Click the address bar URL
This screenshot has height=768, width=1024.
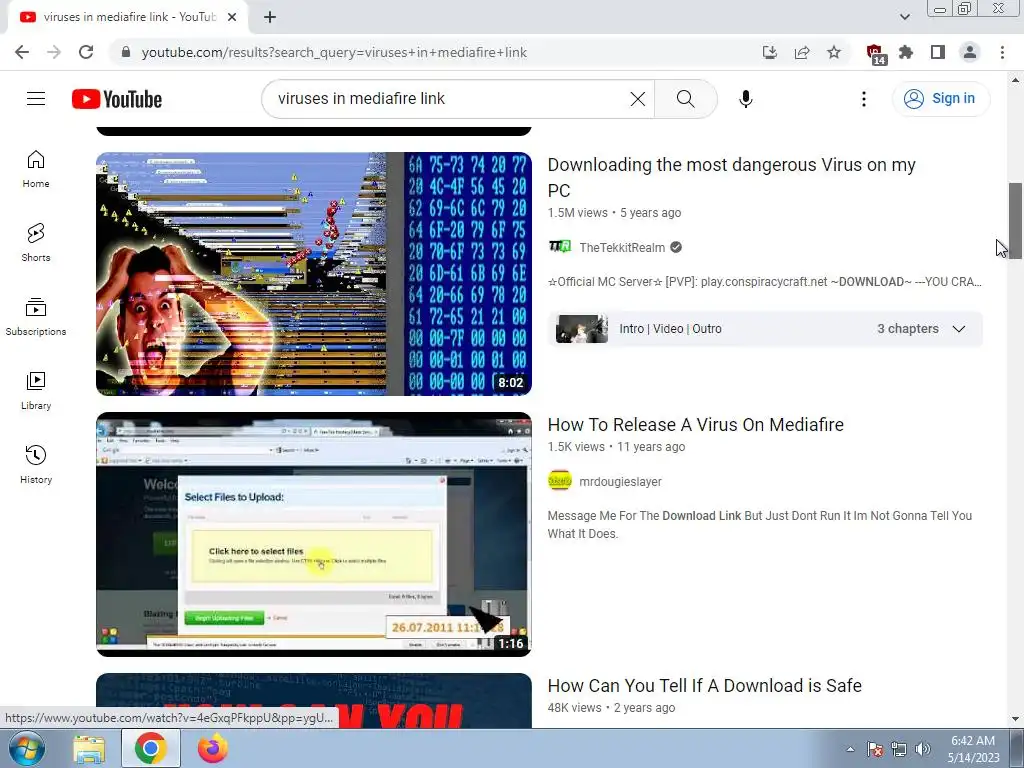click(334, 52)
